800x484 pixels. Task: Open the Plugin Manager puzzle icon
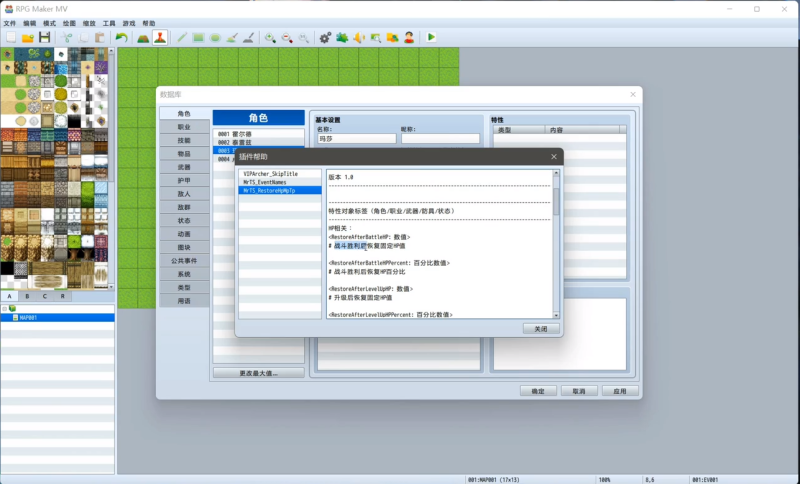342,37
